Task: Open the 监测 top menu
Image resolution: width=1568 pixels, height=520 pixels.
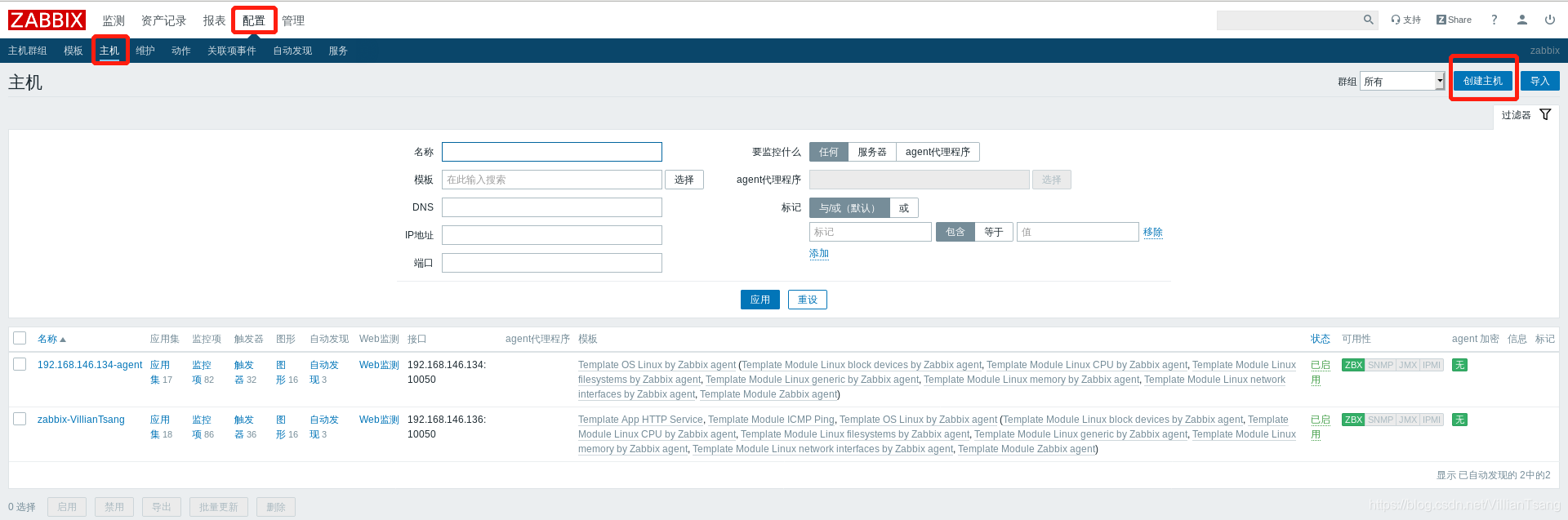Action: [x=114, y=20]
